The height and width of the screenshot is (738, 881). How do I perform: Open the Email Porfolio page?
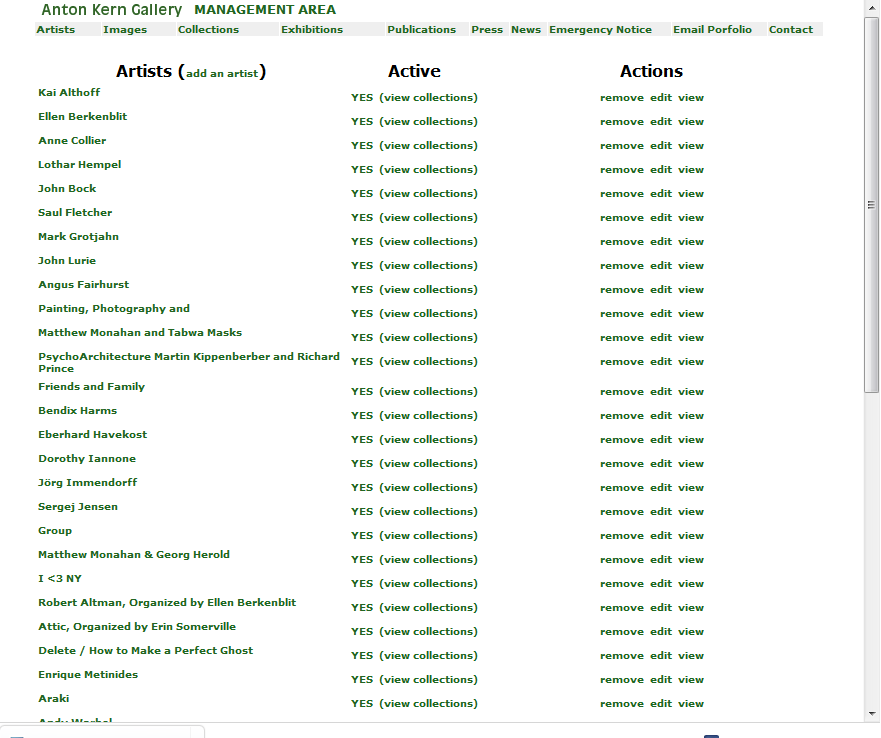tap(712, 30)
